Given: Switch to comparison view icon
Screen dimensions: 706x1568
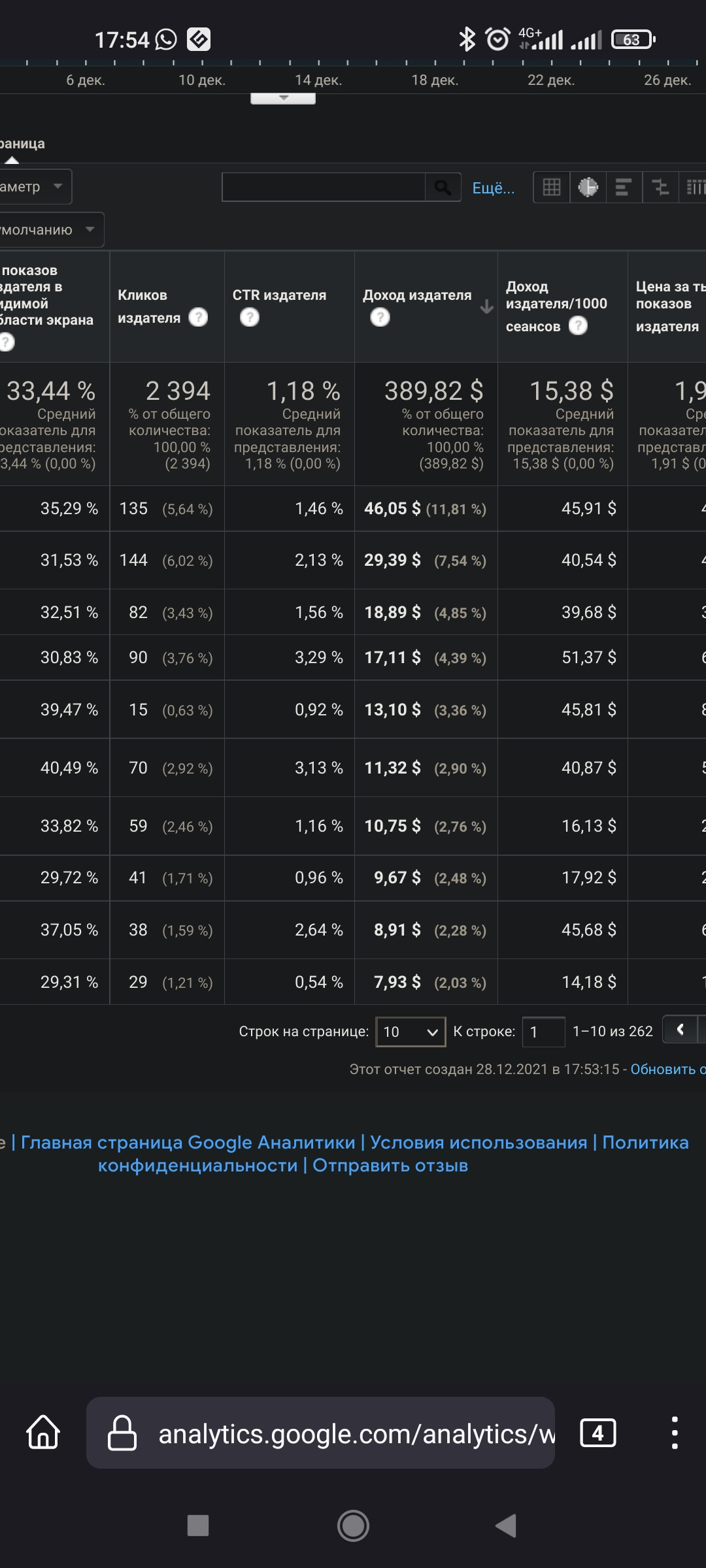Looking at the screenshot, I should 660,188.
